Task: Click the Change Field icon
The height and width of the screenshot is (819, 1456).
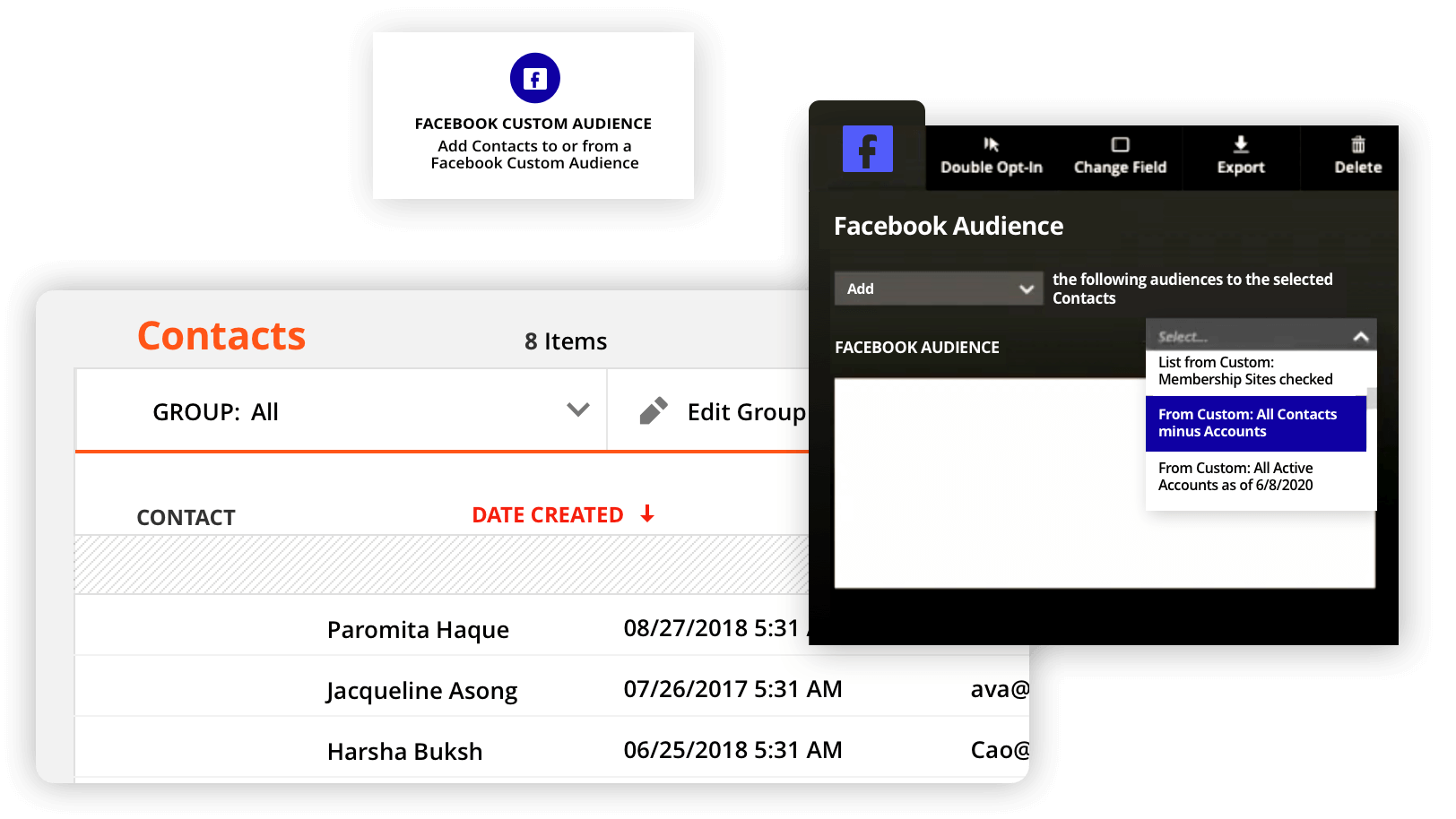Action: pyautogui.click(x=1120, y=144)
